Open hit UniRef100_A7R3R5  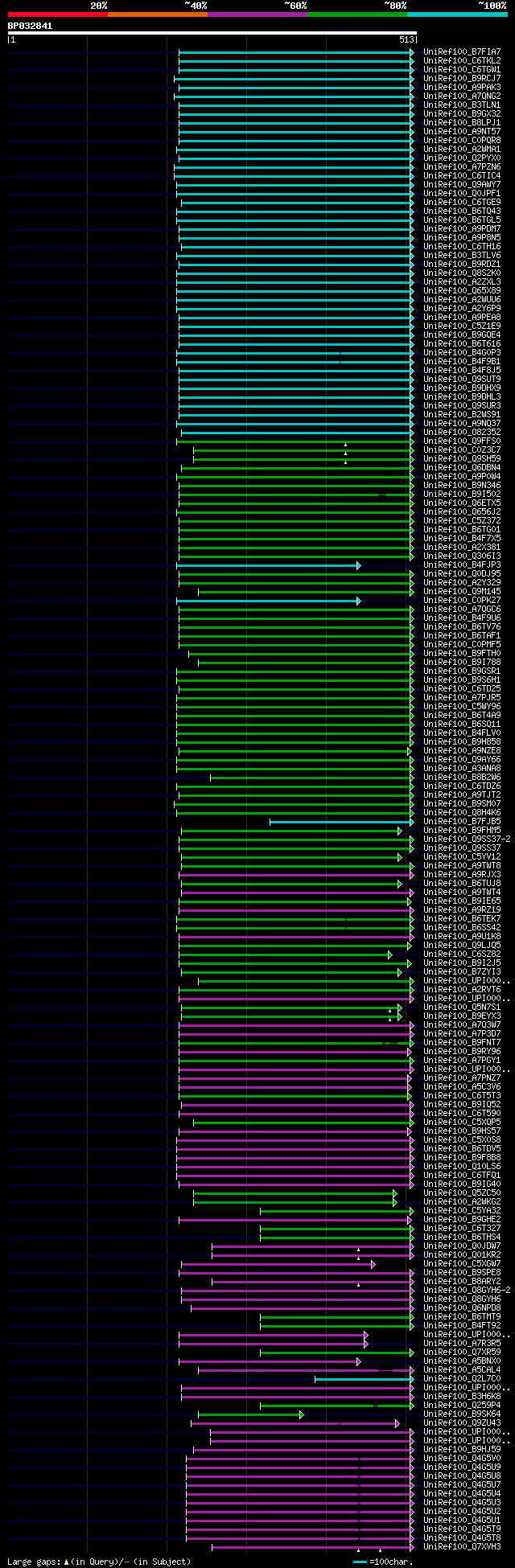[462, 1343]
